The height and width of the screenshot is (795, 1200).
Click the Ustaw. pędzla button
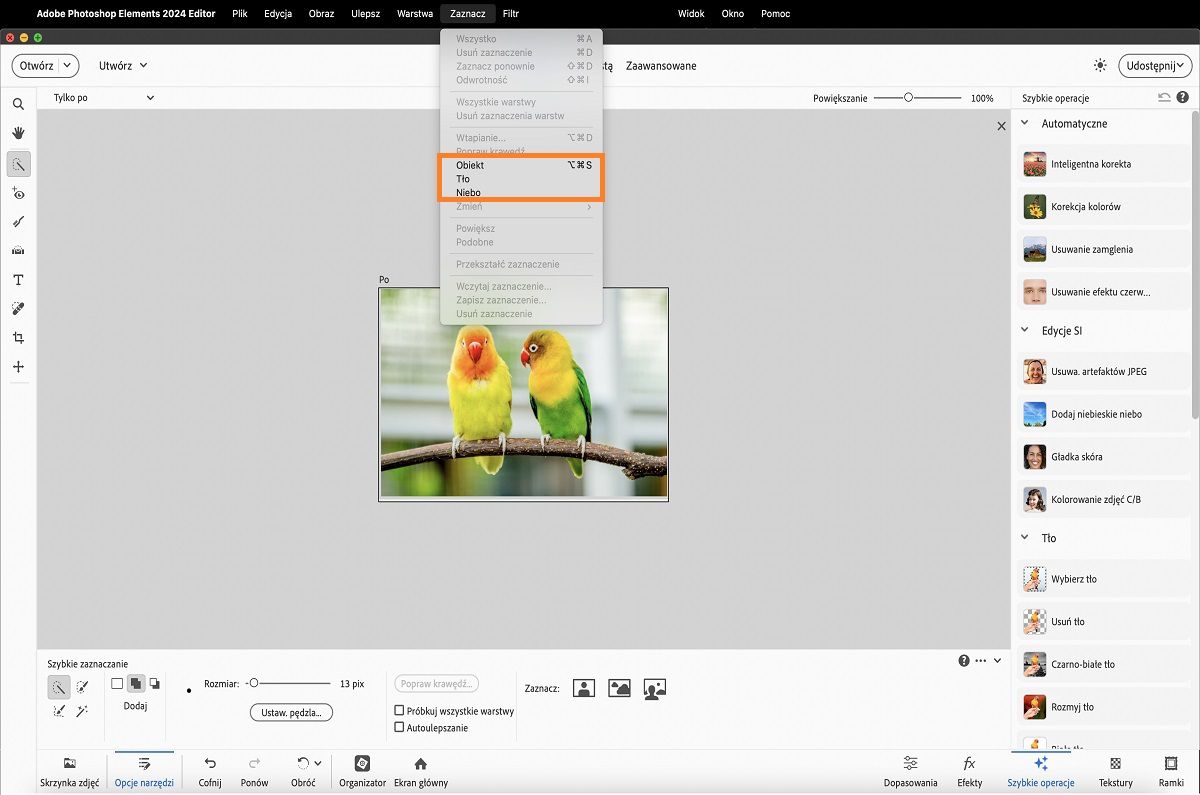[x=291, y=713]
